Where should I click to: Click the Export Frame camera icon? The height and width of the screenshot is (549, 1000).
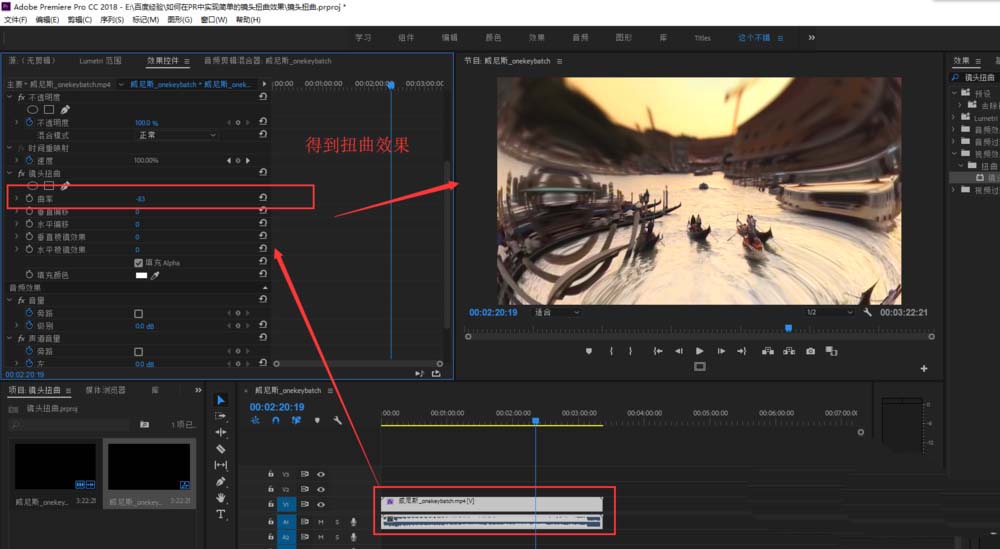tap(810, 351)
